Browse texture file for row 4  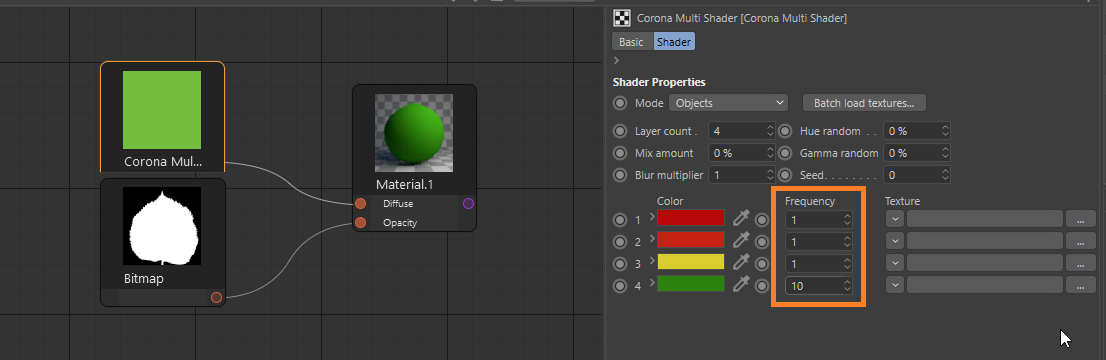1081,285
